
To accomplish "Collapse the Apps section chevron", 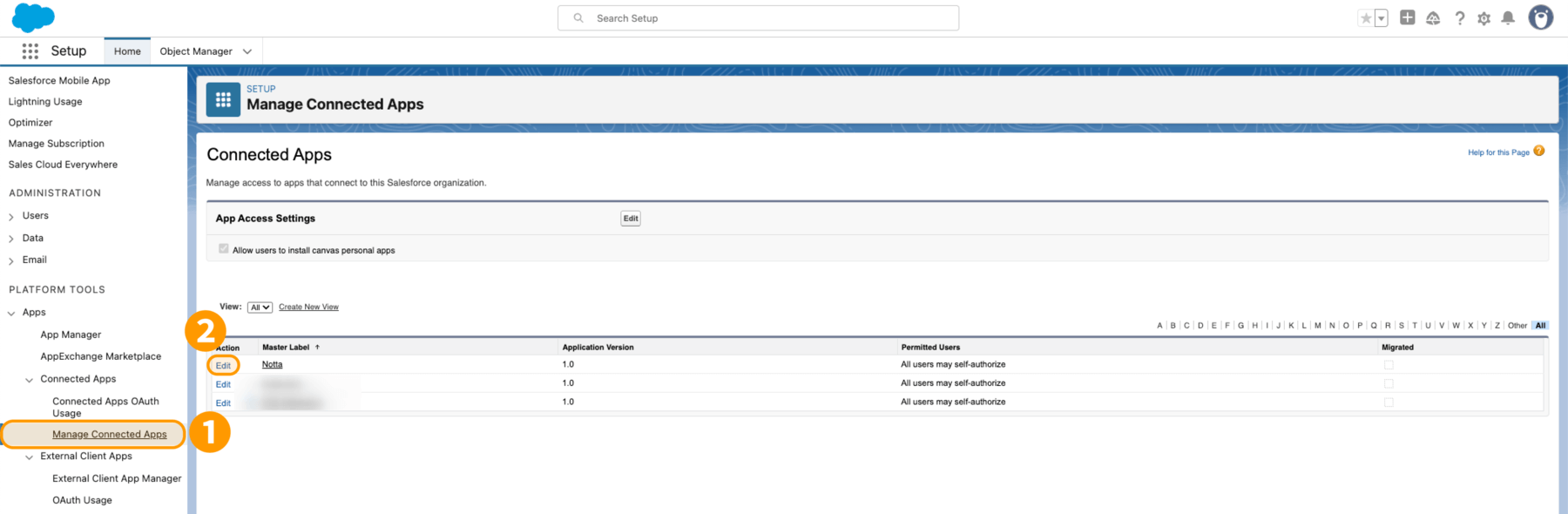I will (11, 313).
